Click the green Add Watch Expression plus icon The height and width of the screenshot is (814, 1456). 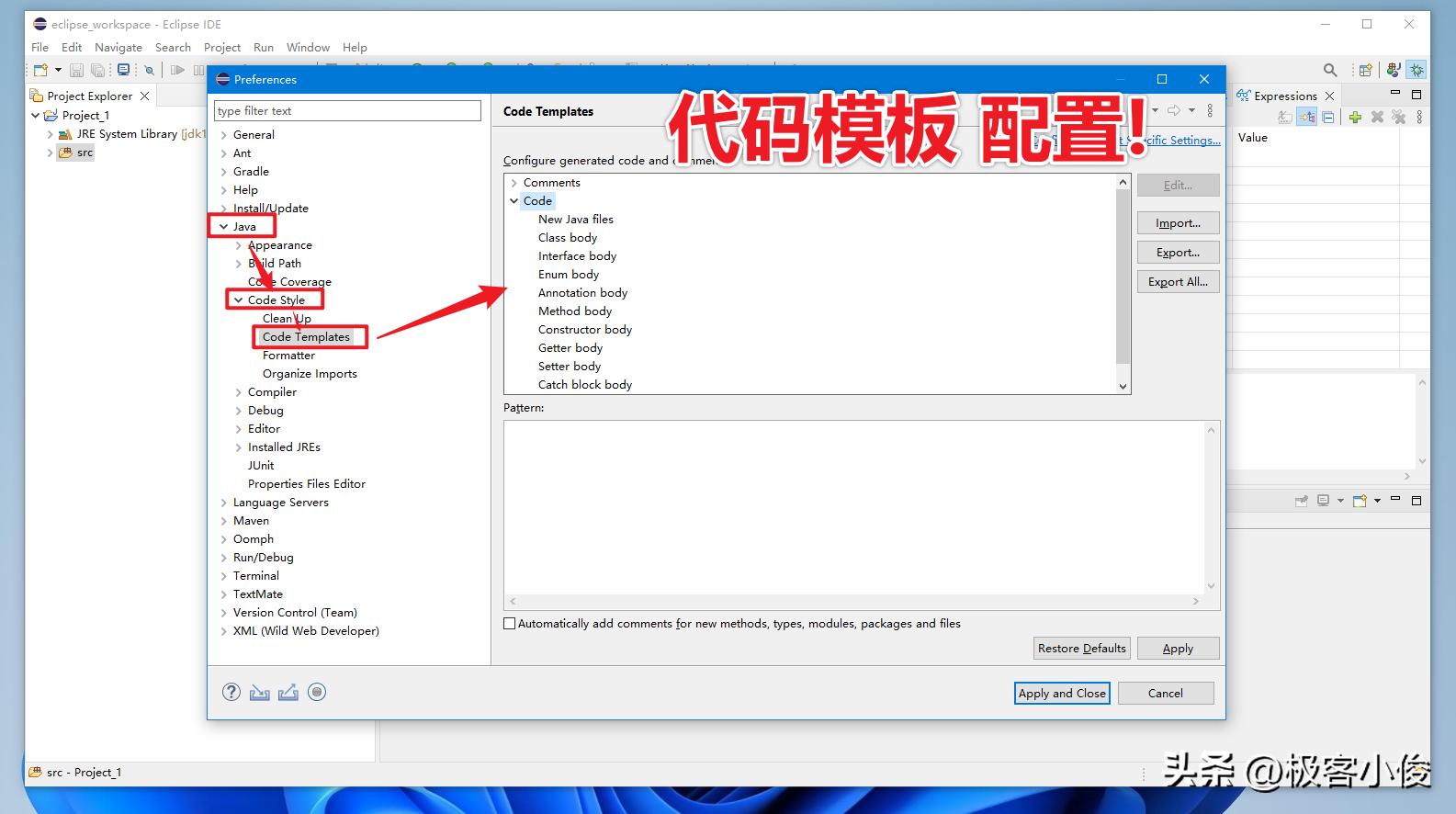click(1355, 117)
